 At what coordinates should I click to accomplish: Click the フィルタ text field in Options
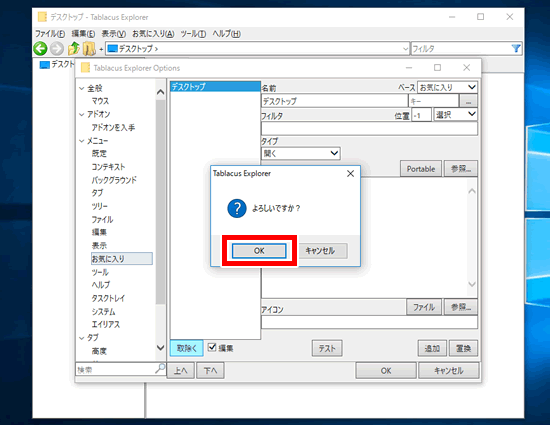(369, 129)
